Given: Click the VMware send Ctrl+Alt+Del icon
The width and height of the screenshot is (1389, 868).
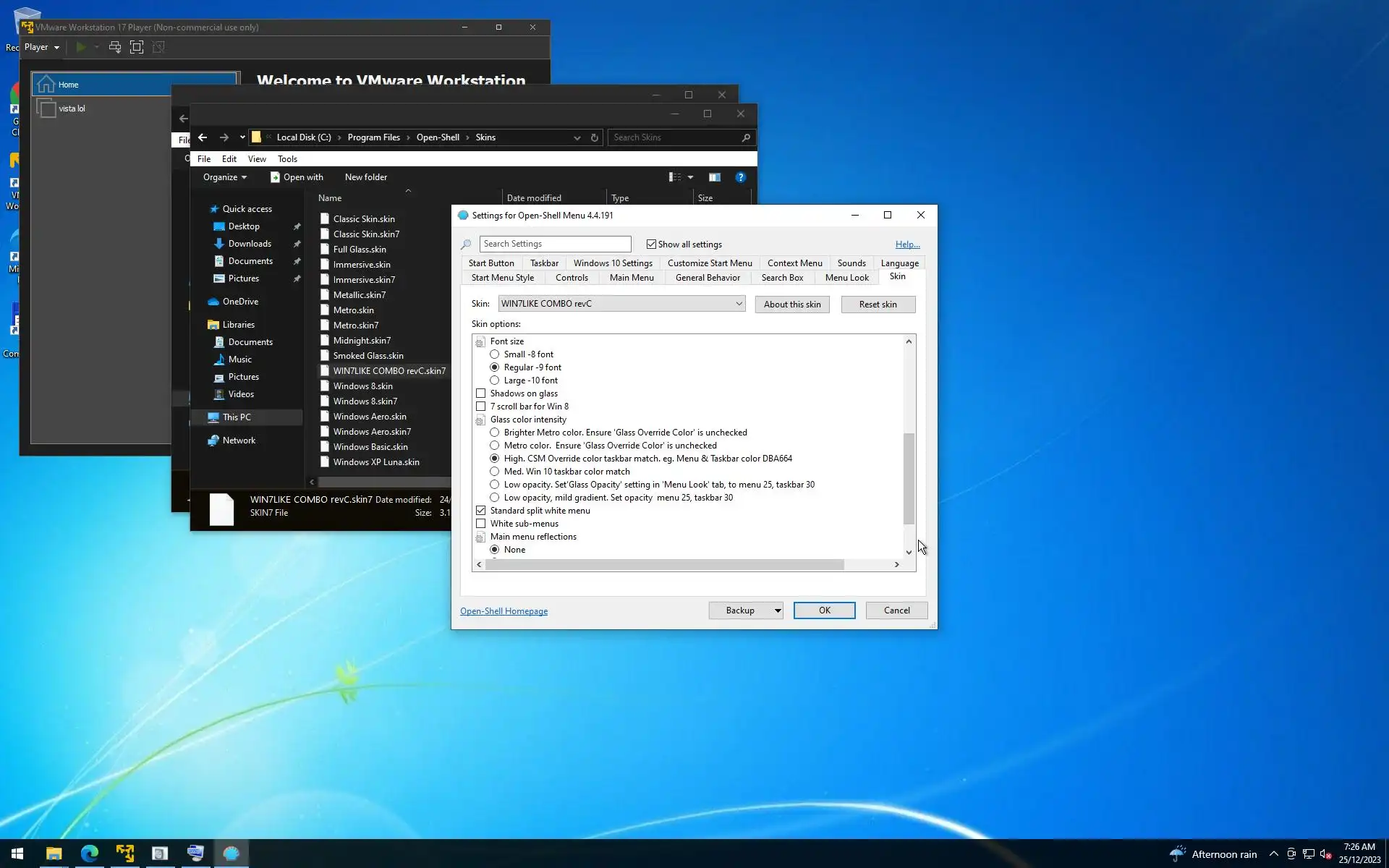Looking at the screenshot, I should click(x=115, y=47).
